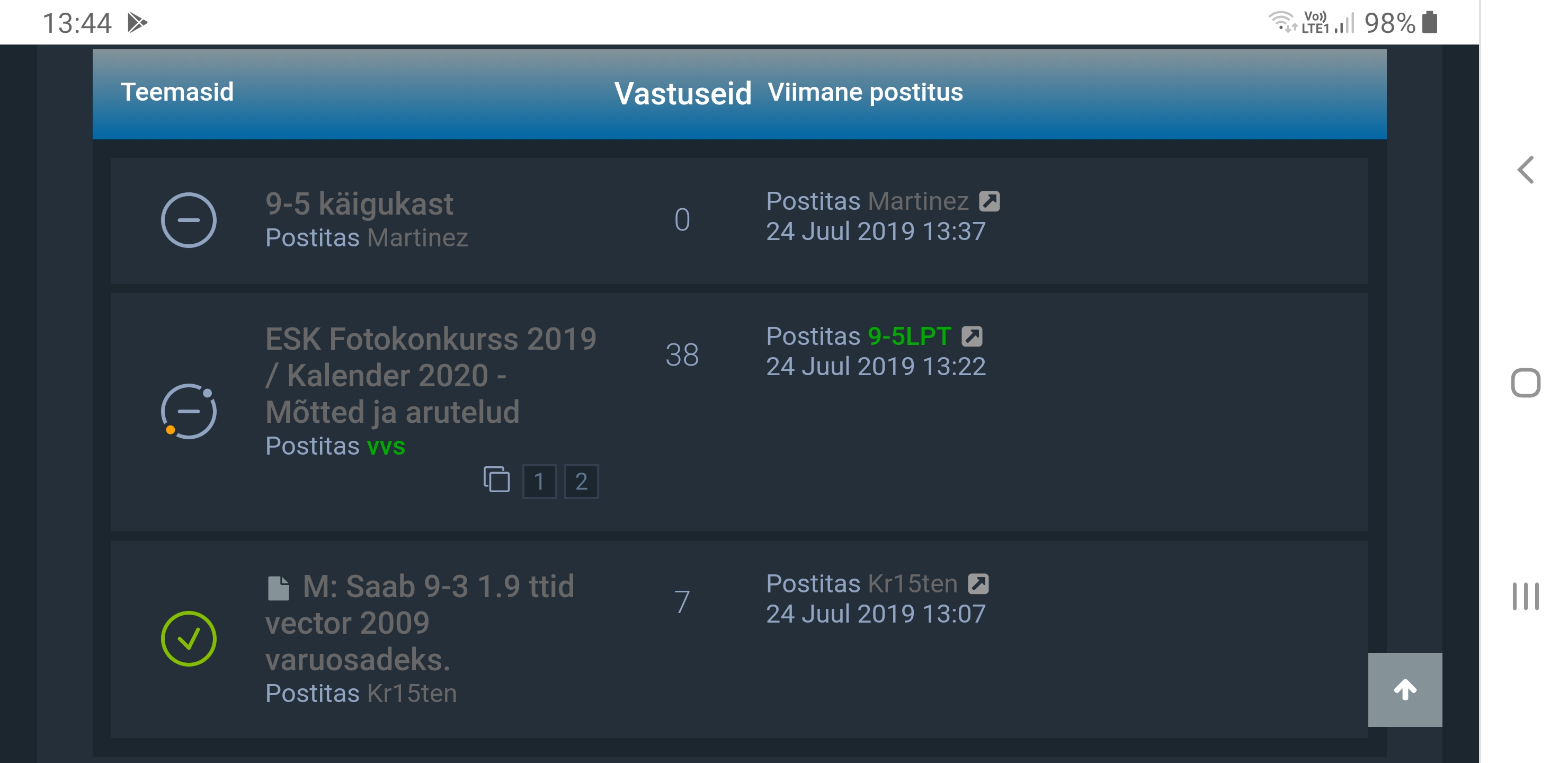Click the green checkmark icon on the Saab 9-3 topic
Screen dimensions: 1568x763
coord(190,637)
